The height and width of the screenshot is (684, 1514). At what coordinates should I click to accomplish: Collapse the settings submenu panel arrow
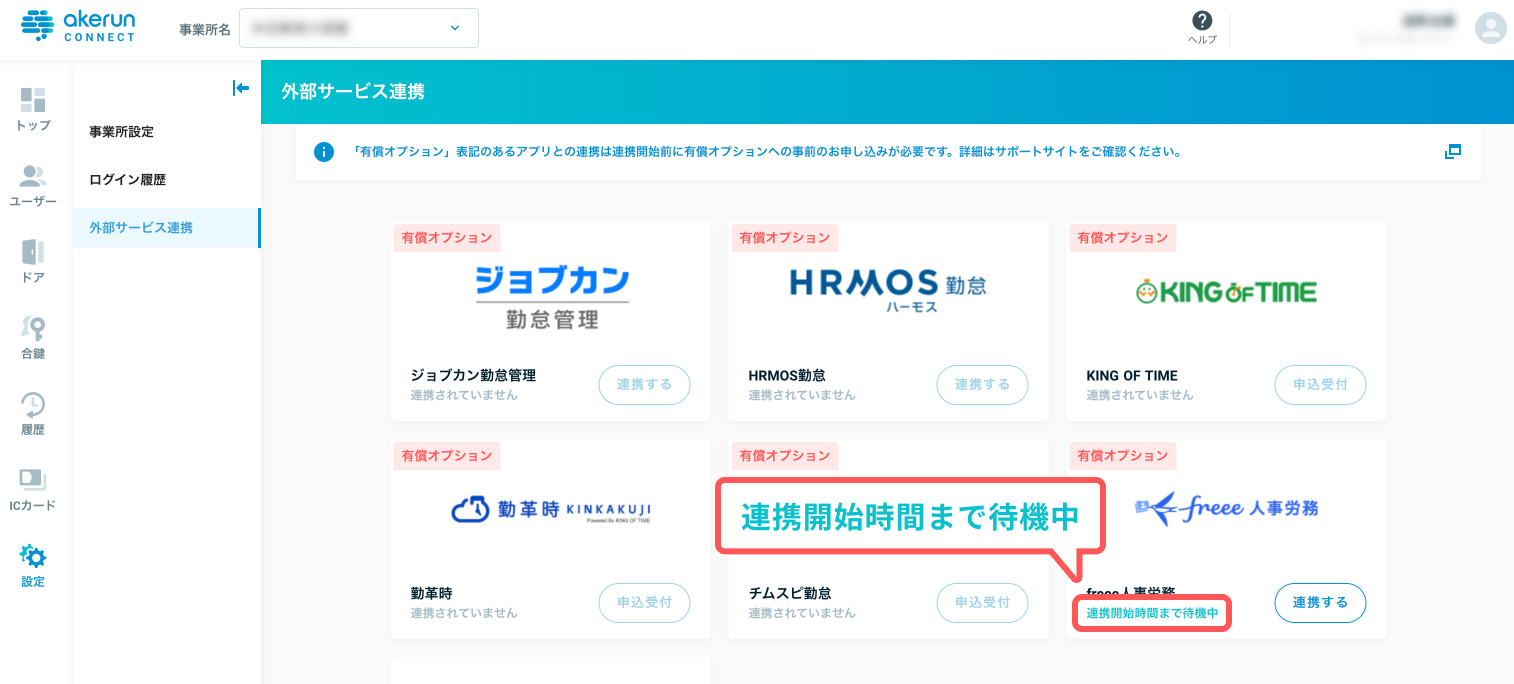tap(240, 88)
